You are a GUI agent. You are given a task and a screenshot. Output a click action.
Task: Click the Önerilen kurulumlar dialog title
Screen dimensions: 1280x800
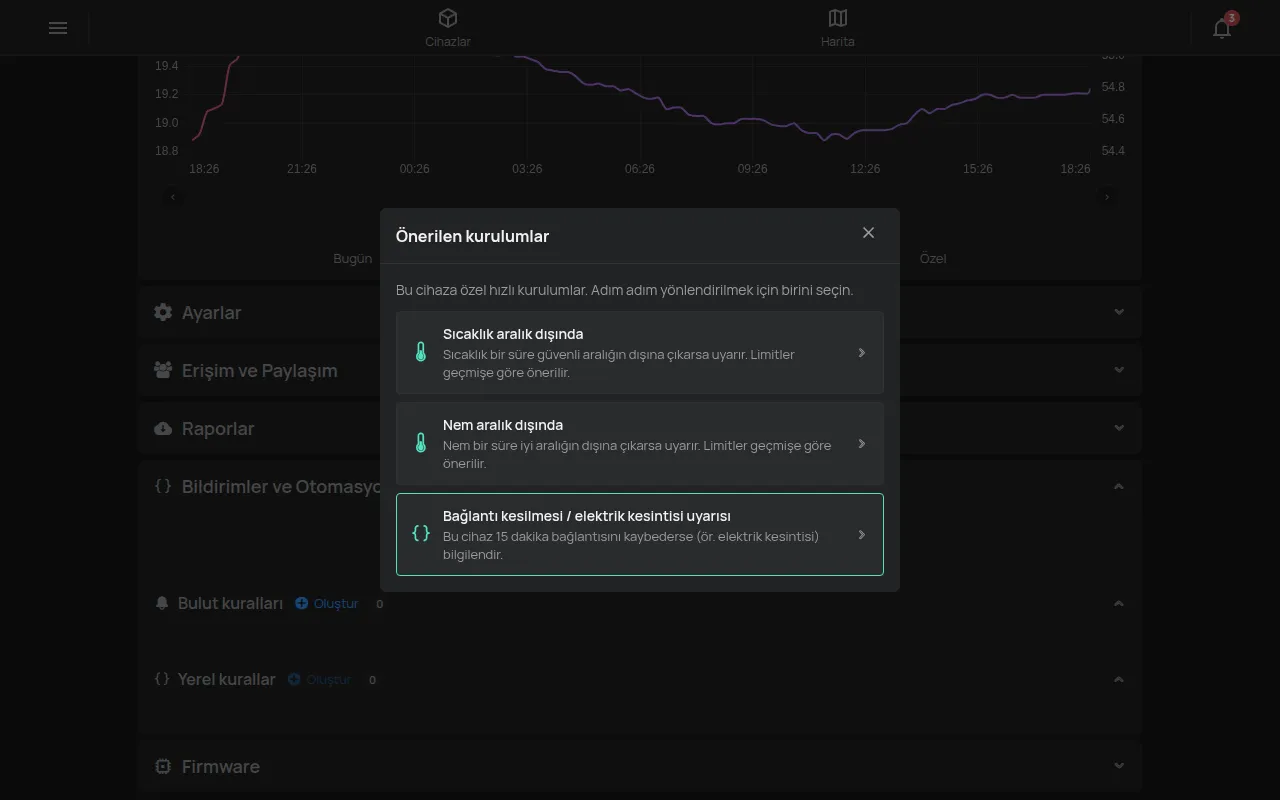coord(472,236)
